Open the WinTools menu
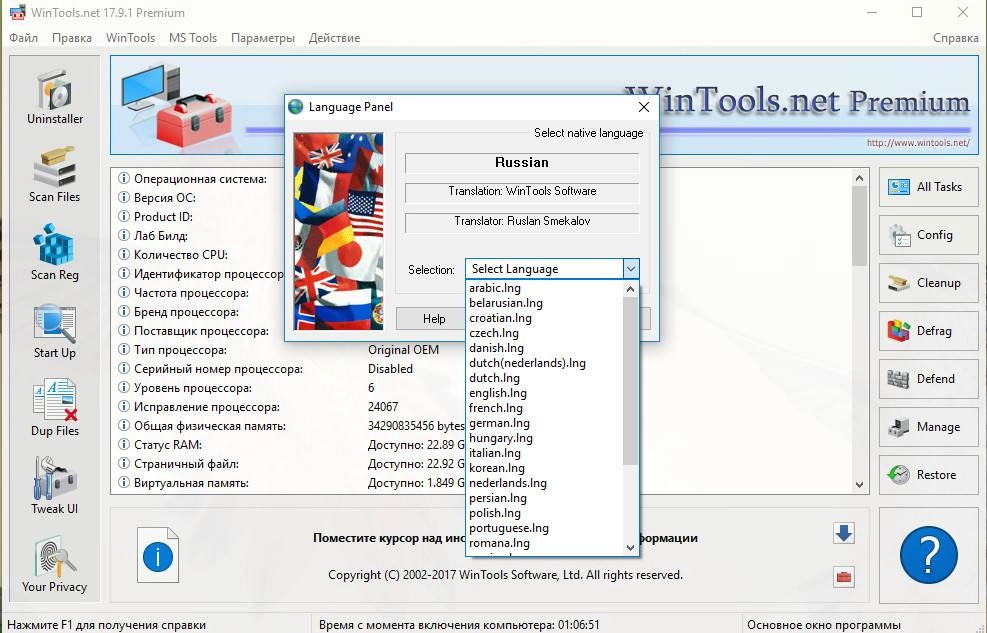The width and height of the screenshot is (987, 633). tap(130, 38)
